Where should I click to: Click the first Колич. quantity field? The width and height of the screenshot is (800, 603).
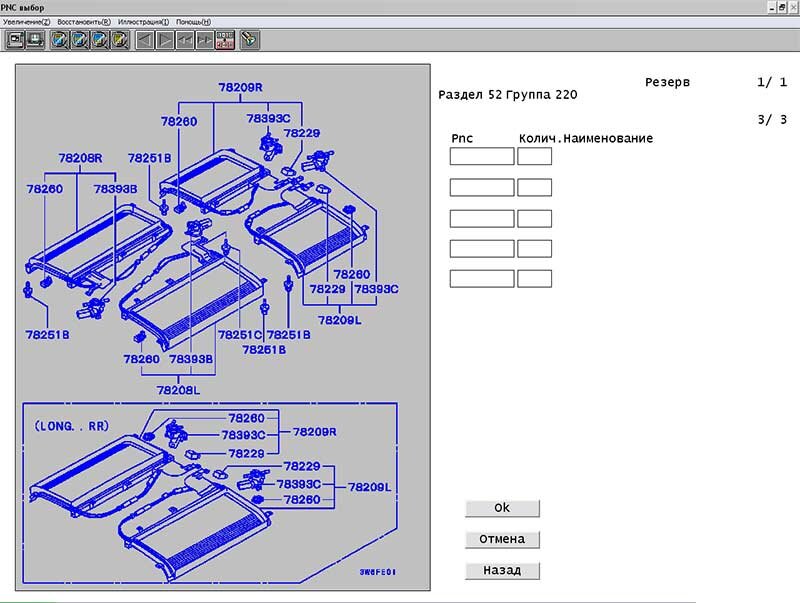(534, 156)
